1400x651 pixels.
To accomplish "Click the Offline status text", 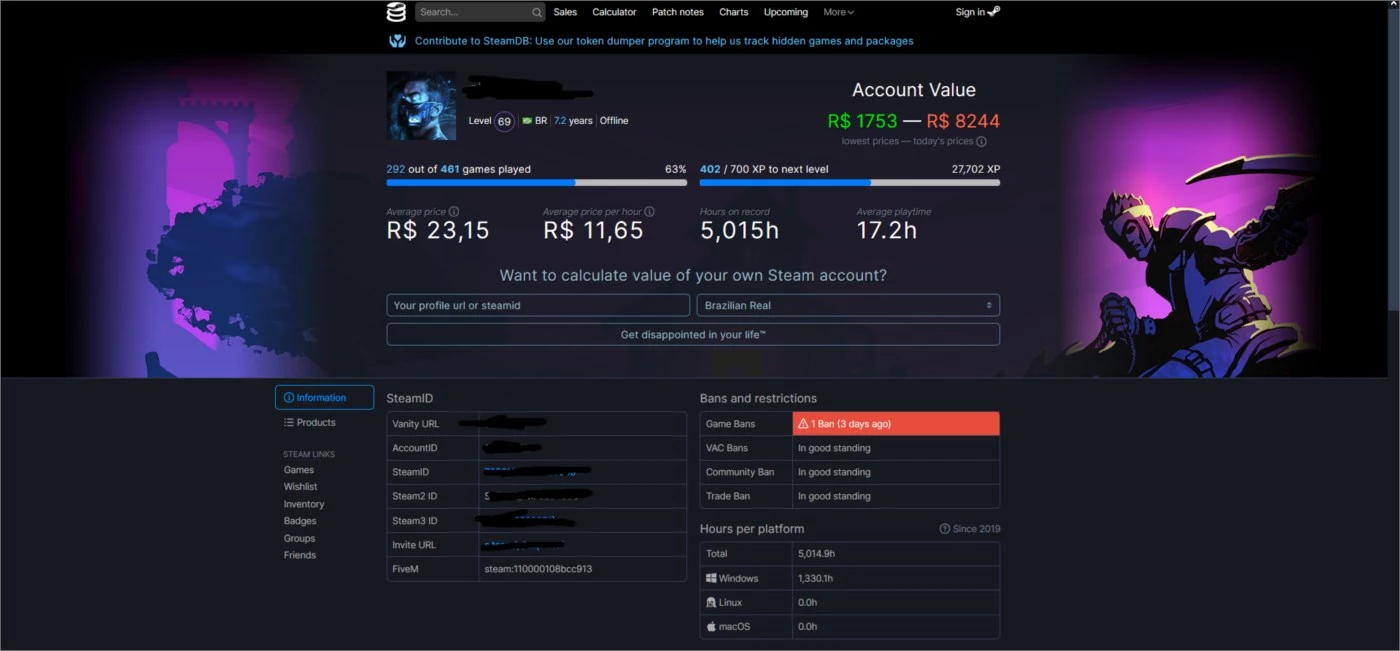I will [x=614, y=121].
